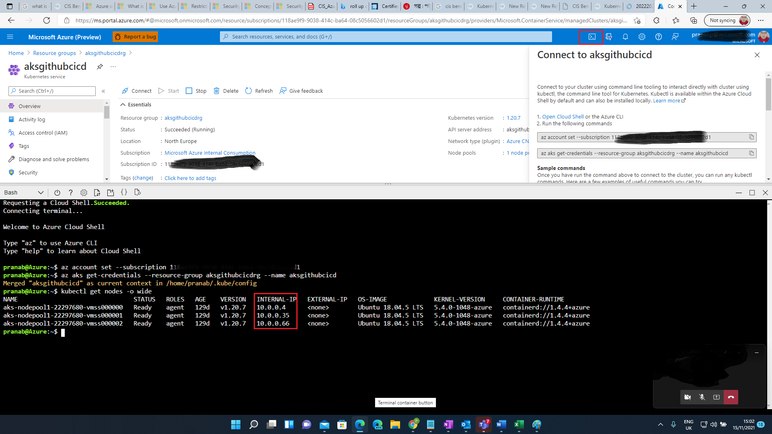The width and height of the screenshot is (772, 434).
Task: Collapse the left resource menu chevron
Action: (103, 91)
